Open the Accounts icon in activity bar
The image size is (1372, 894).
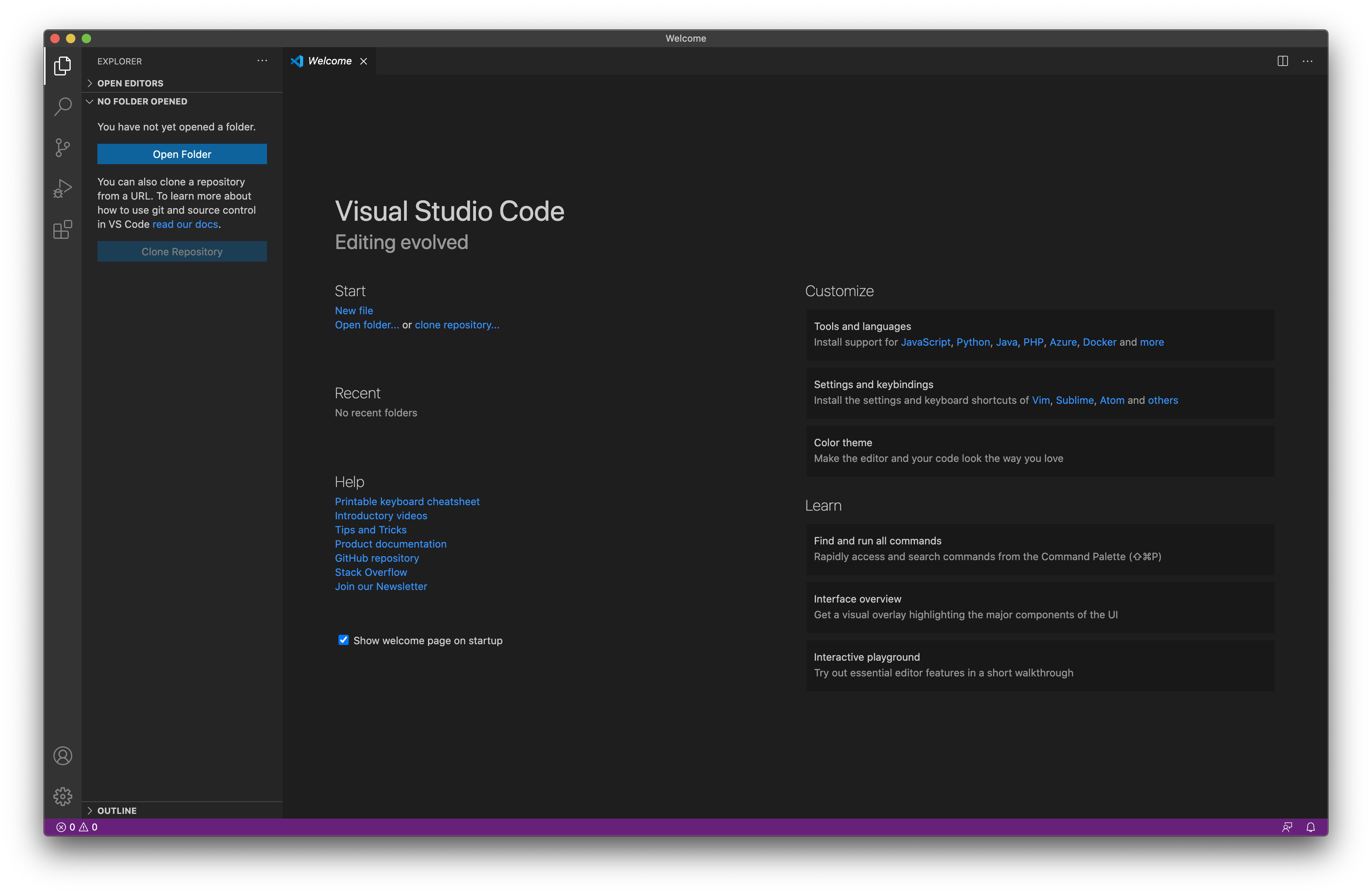62,756
